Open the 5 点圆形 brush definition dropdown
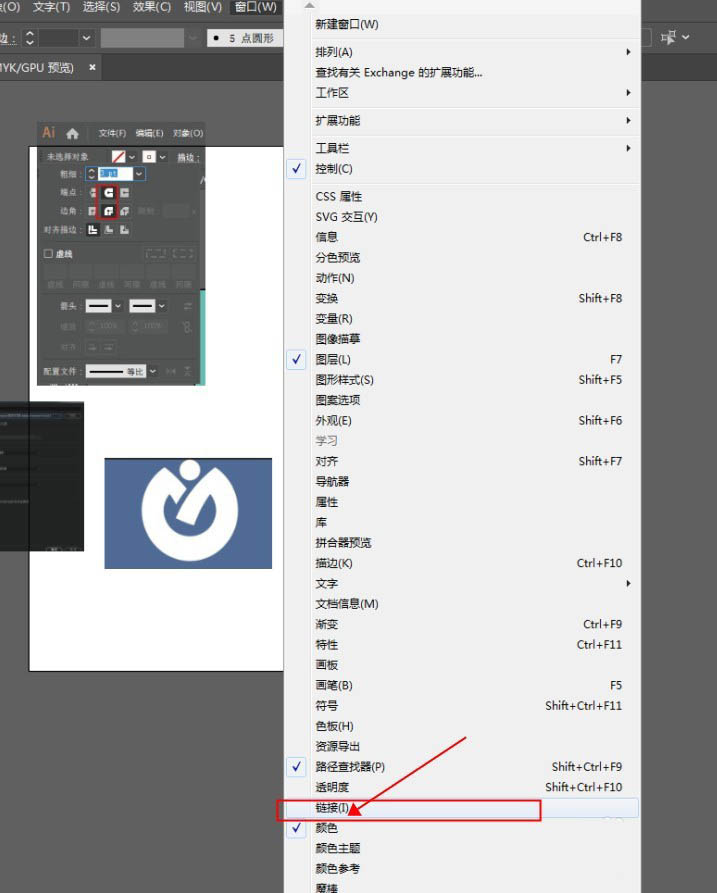The height and width of the screenshot is (893, 717). click(245, 38)
